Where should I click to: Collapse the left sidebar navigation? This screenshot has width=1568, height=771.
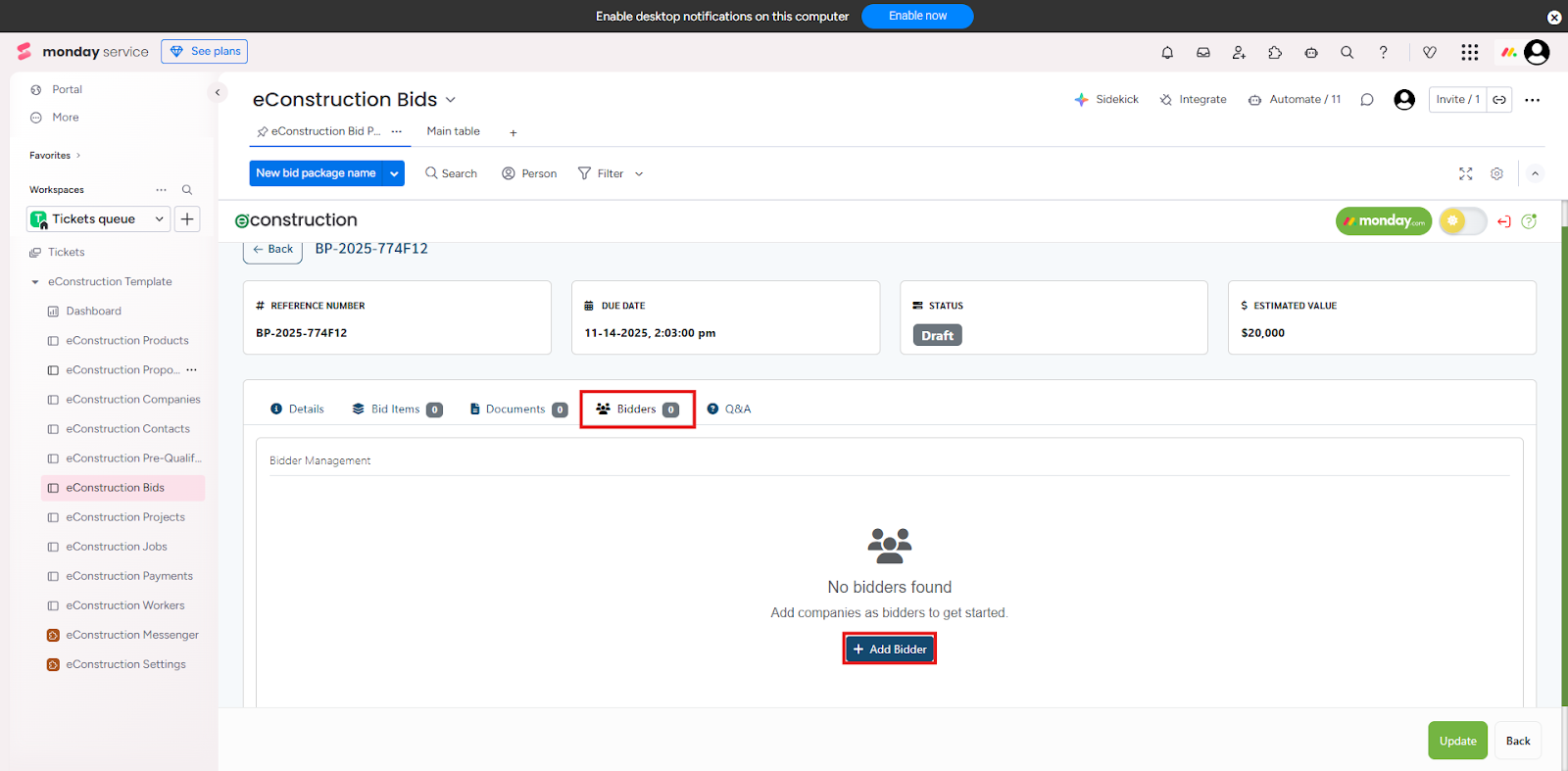pos(218,92)
